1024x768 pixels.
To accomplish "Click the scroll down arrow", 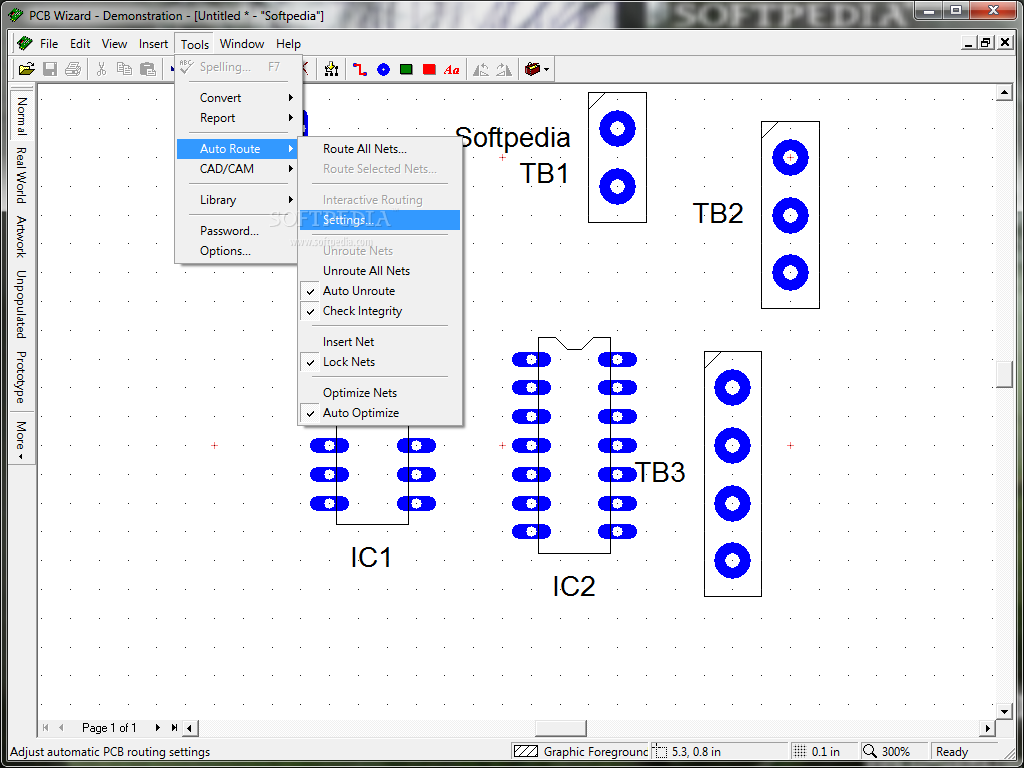I will 1004,711.
